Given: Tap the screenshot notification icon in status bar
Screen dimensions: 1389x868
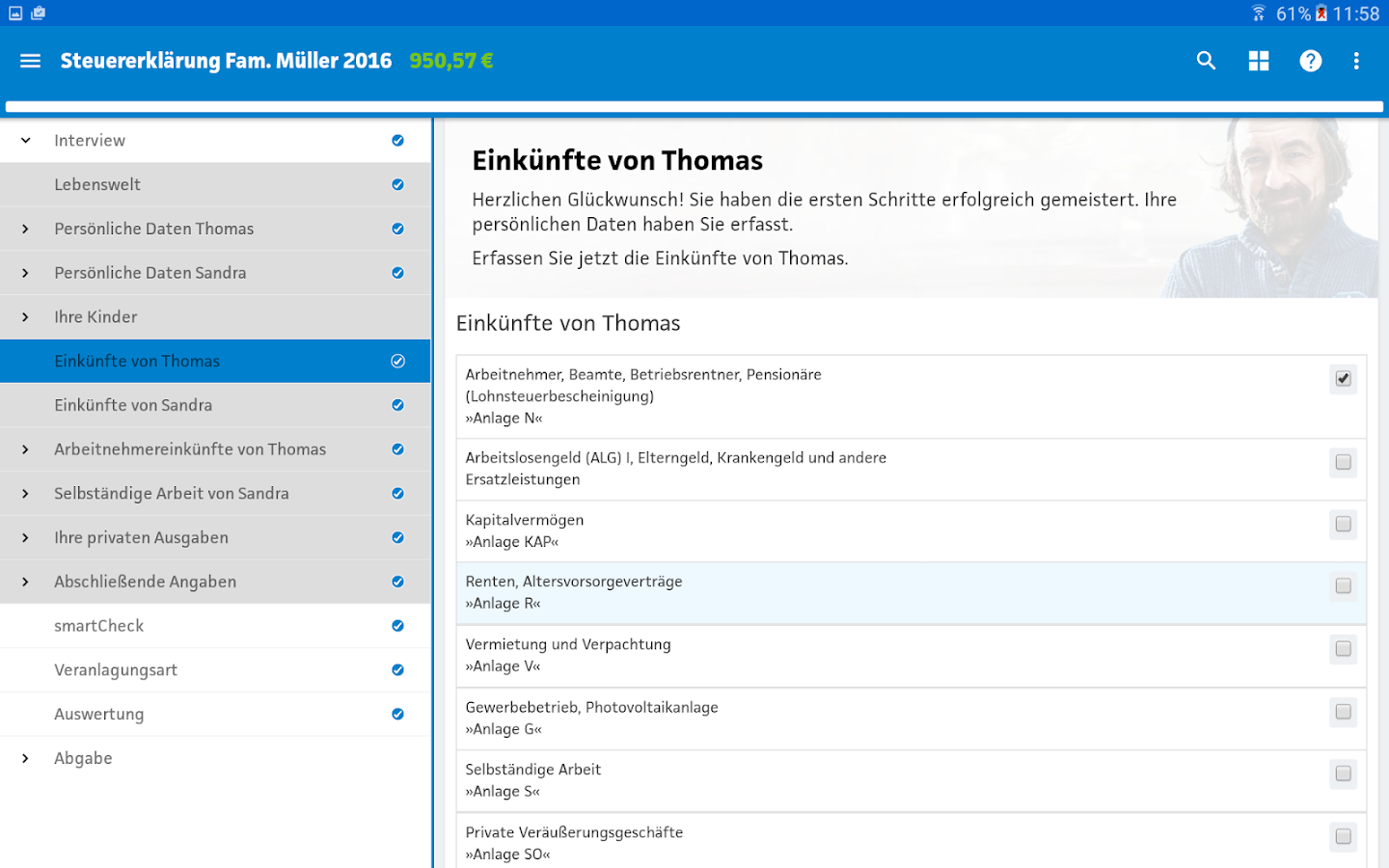Looking at the screenshot, I should point(15,14).
